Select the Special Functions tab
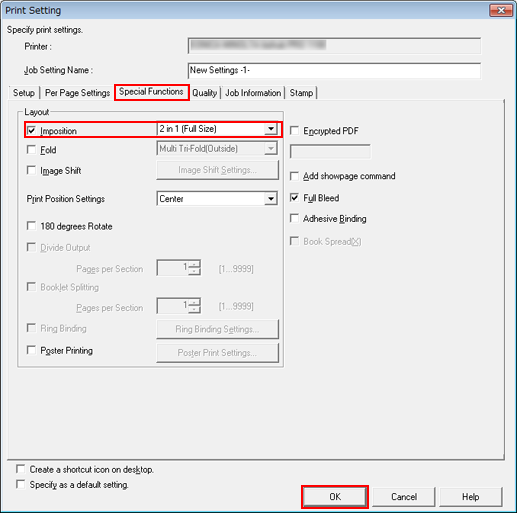517x513 pixels. 151,92
